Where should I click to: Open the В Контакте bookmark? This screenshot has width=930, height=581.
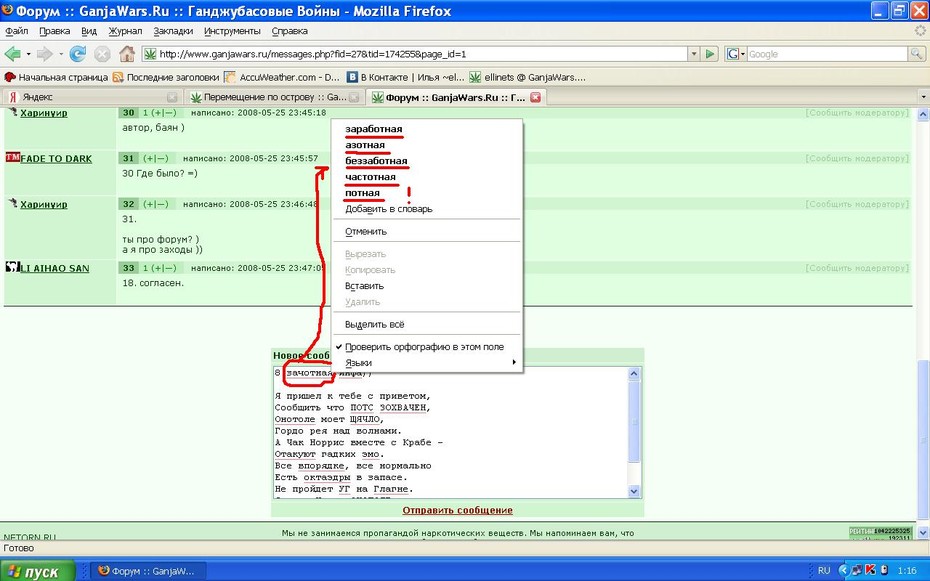[x=406, y=77]
